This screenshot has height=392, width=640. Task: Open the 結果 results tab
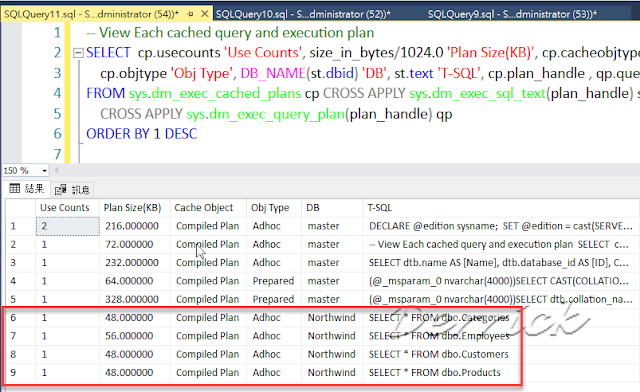27,189
